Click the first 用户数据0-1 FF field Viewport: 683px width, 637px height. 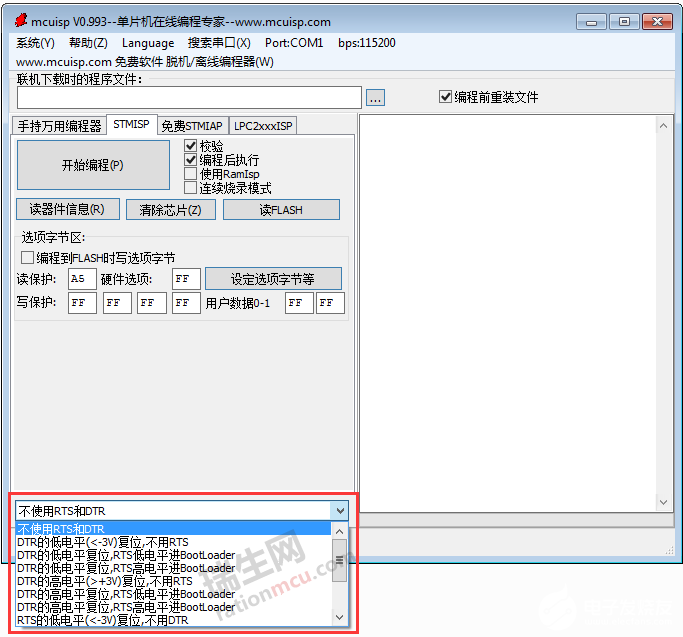(x=299, y=303)
